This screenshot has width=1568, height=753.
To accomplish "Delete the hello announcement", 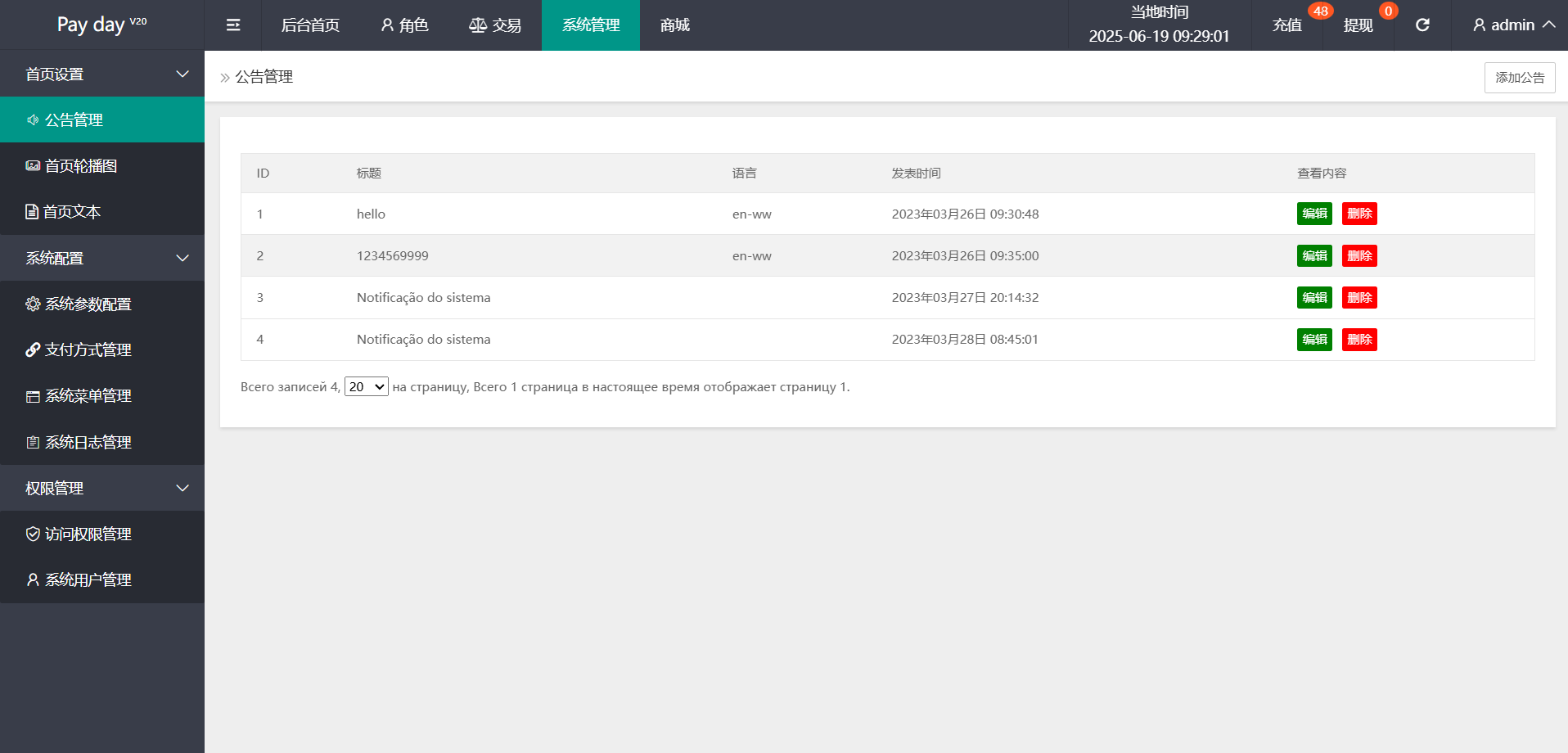I will pos(1359,214).
